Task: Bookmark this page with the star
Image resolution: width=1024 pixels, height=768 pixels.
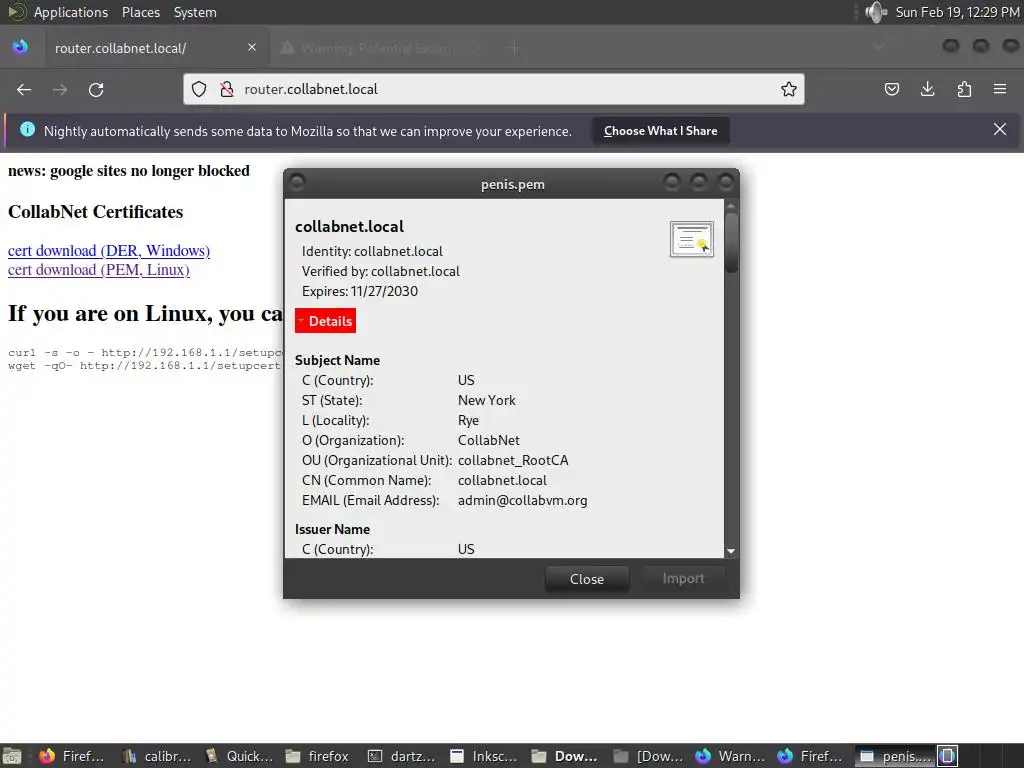Action: (x=788, y=89)
